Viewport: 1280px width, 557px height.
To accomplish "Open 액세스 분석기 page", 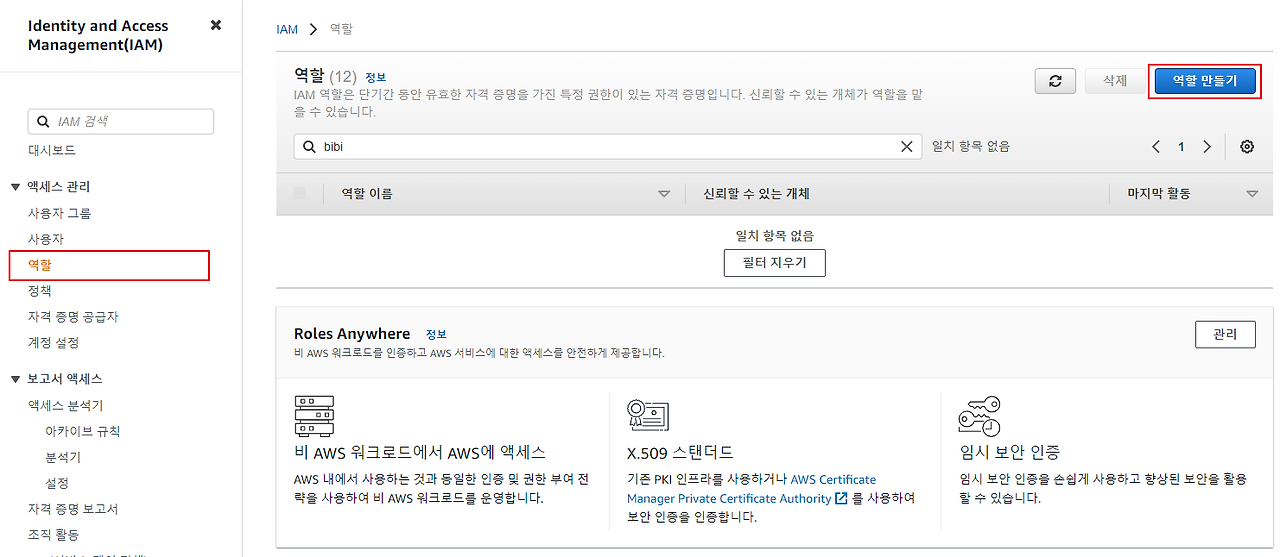I will (x=65, y=405).
